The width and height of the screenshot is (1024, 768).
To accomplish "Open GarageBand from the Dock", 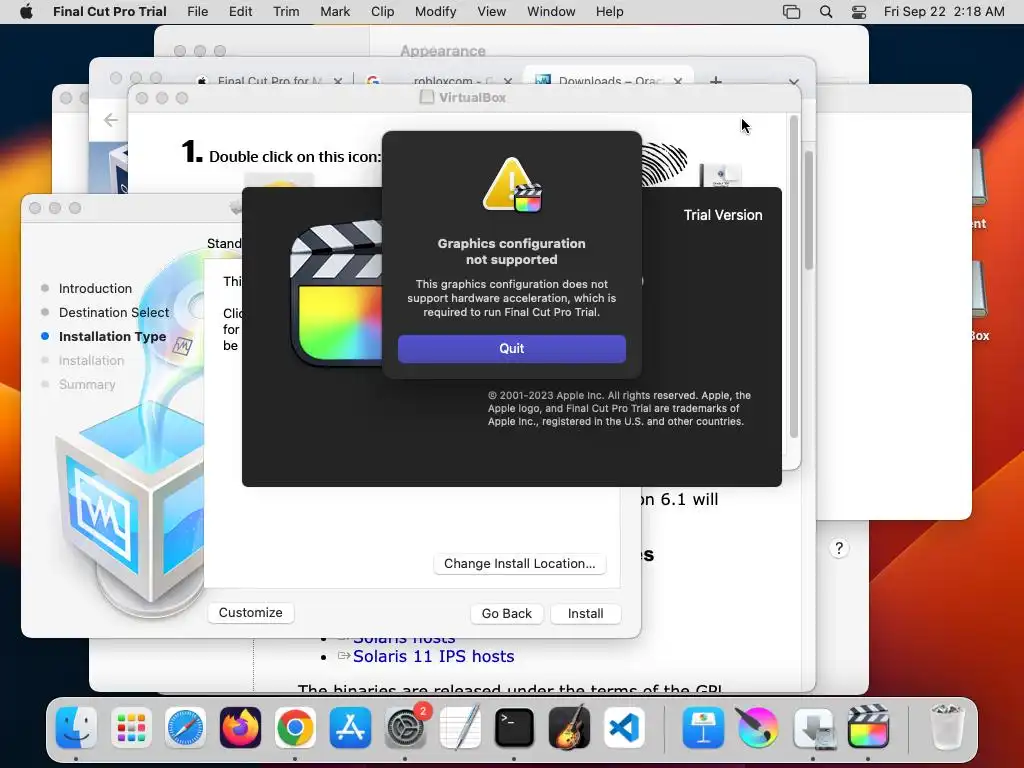I will point(569,728).
